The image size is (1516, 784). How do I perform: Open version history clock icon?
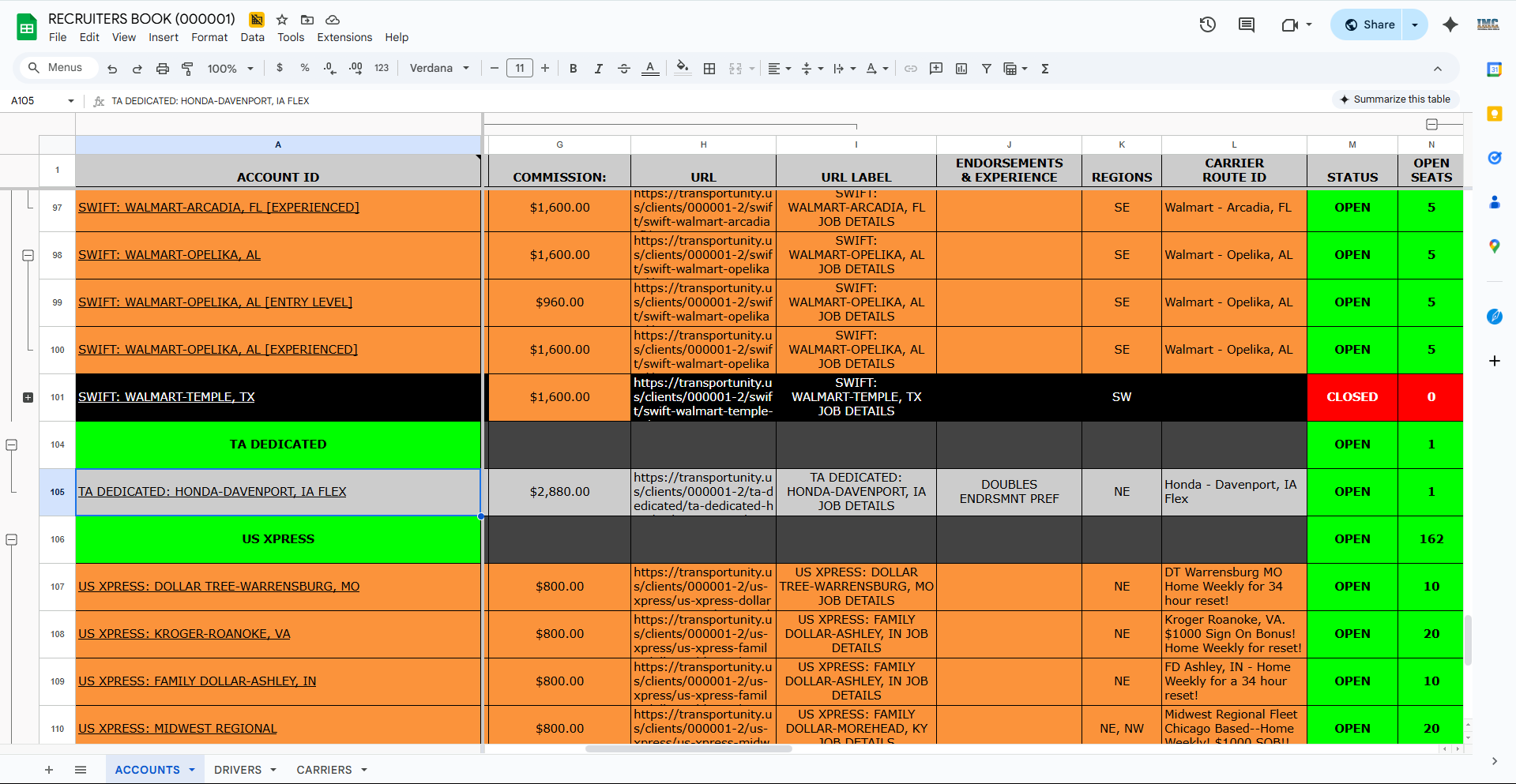point(1207,24)
